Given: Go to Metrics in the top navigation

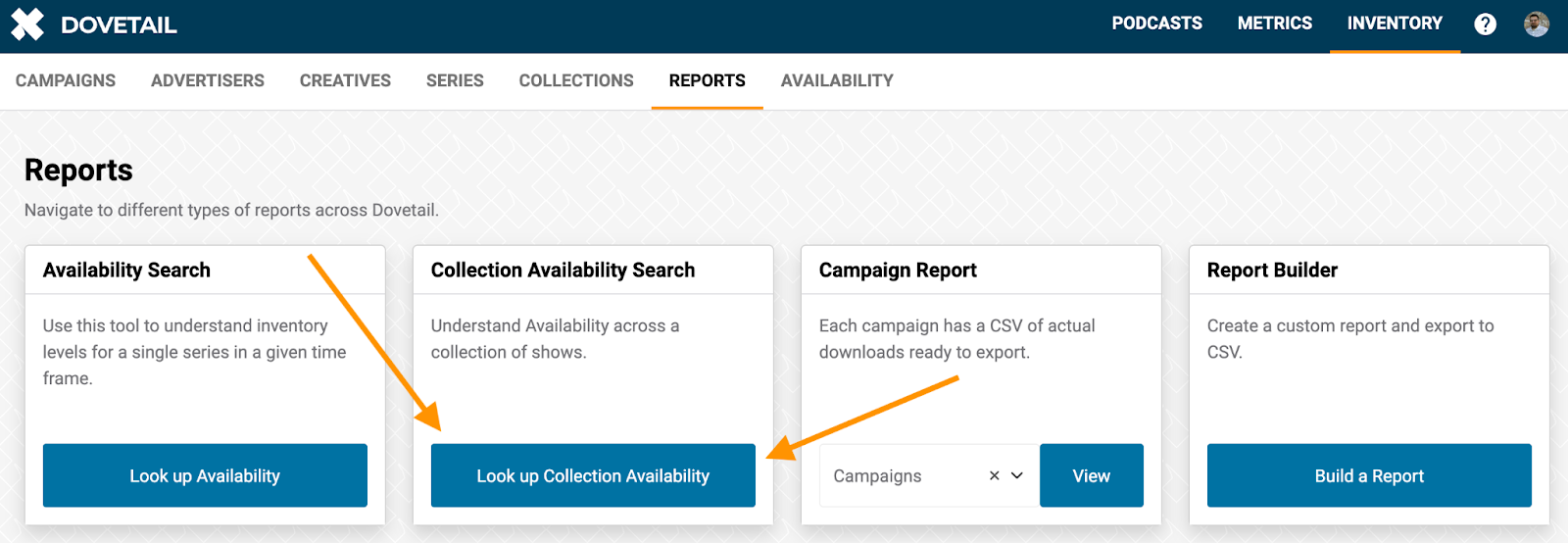Looking at the screenshot, I should (x=1275, y=24).
